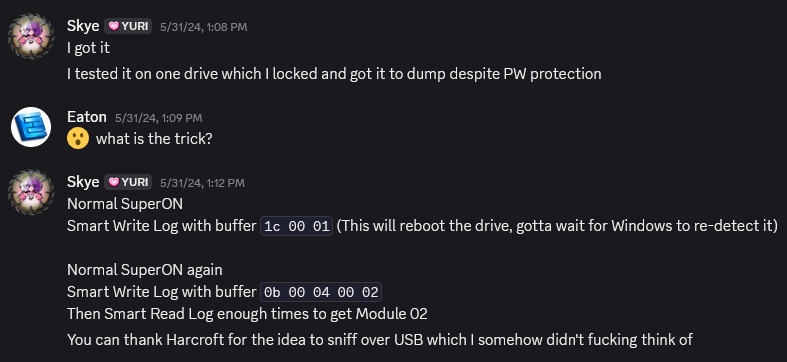Open Eaton's profile from the username

pos(87,117)
